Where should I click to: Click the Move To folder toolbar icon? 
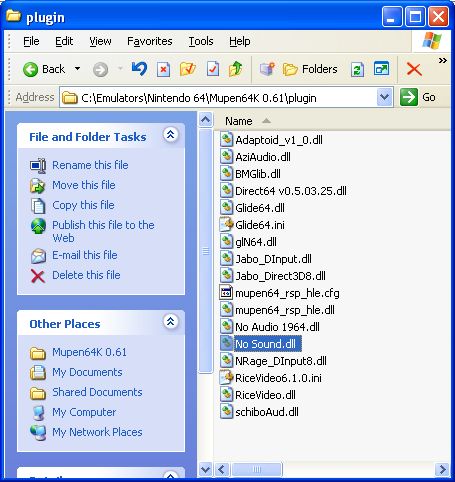pos(188,69)
